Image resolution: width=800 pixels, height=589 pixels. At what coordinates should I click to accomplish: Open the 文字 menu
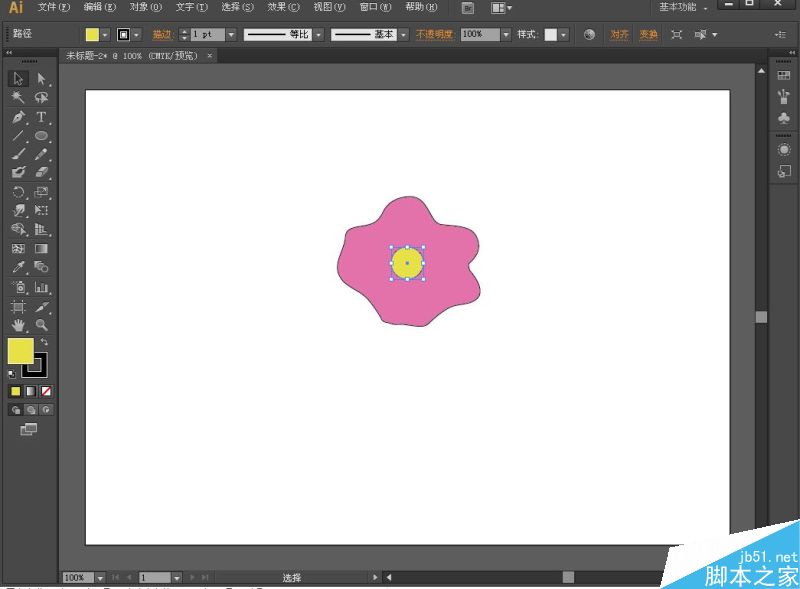191,7
